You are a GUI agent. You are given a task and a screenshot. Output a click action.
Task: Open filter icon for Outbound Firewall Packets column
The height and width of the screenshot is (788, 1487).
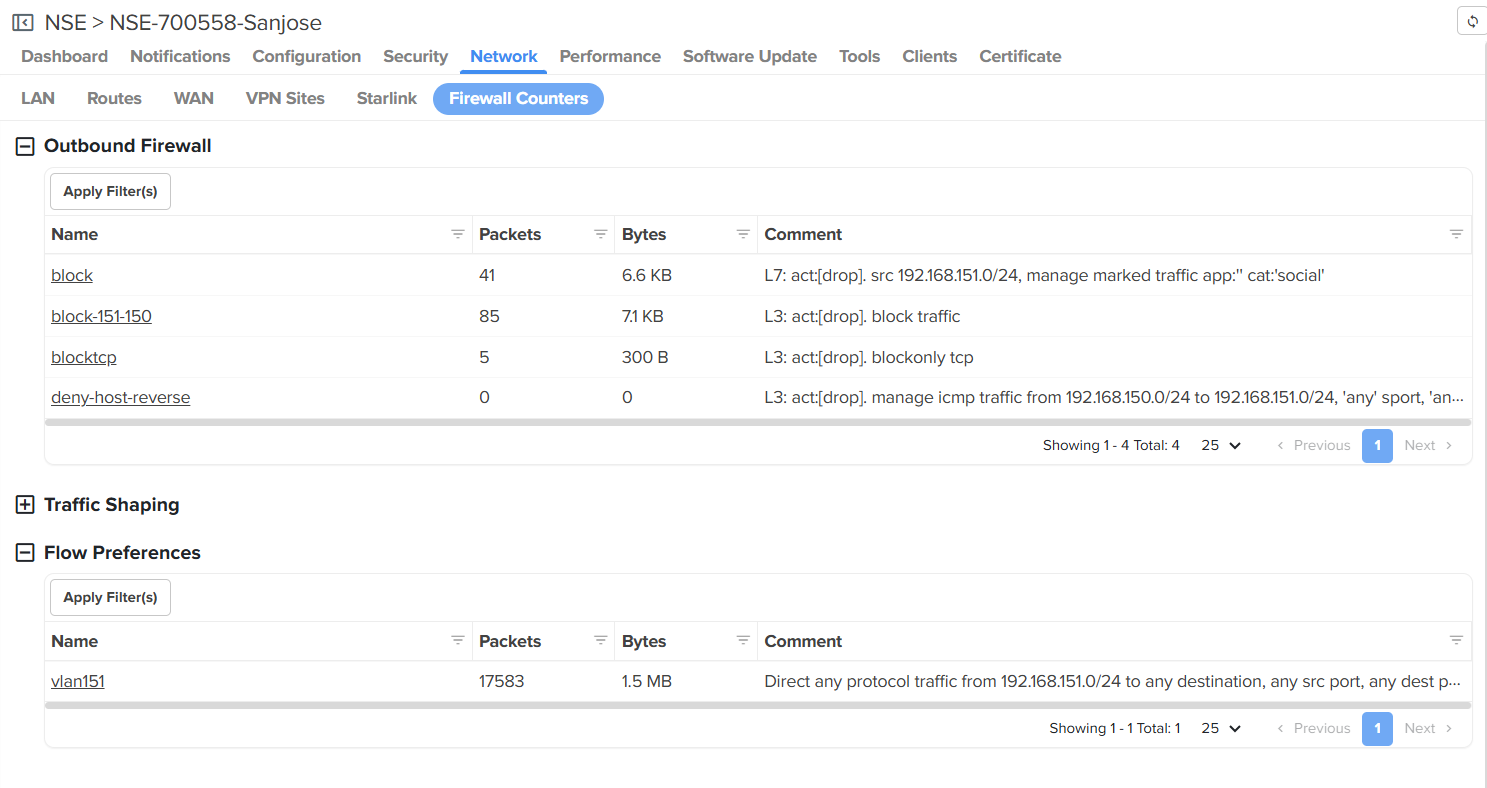pyautogui.click(x=600, y=234)
